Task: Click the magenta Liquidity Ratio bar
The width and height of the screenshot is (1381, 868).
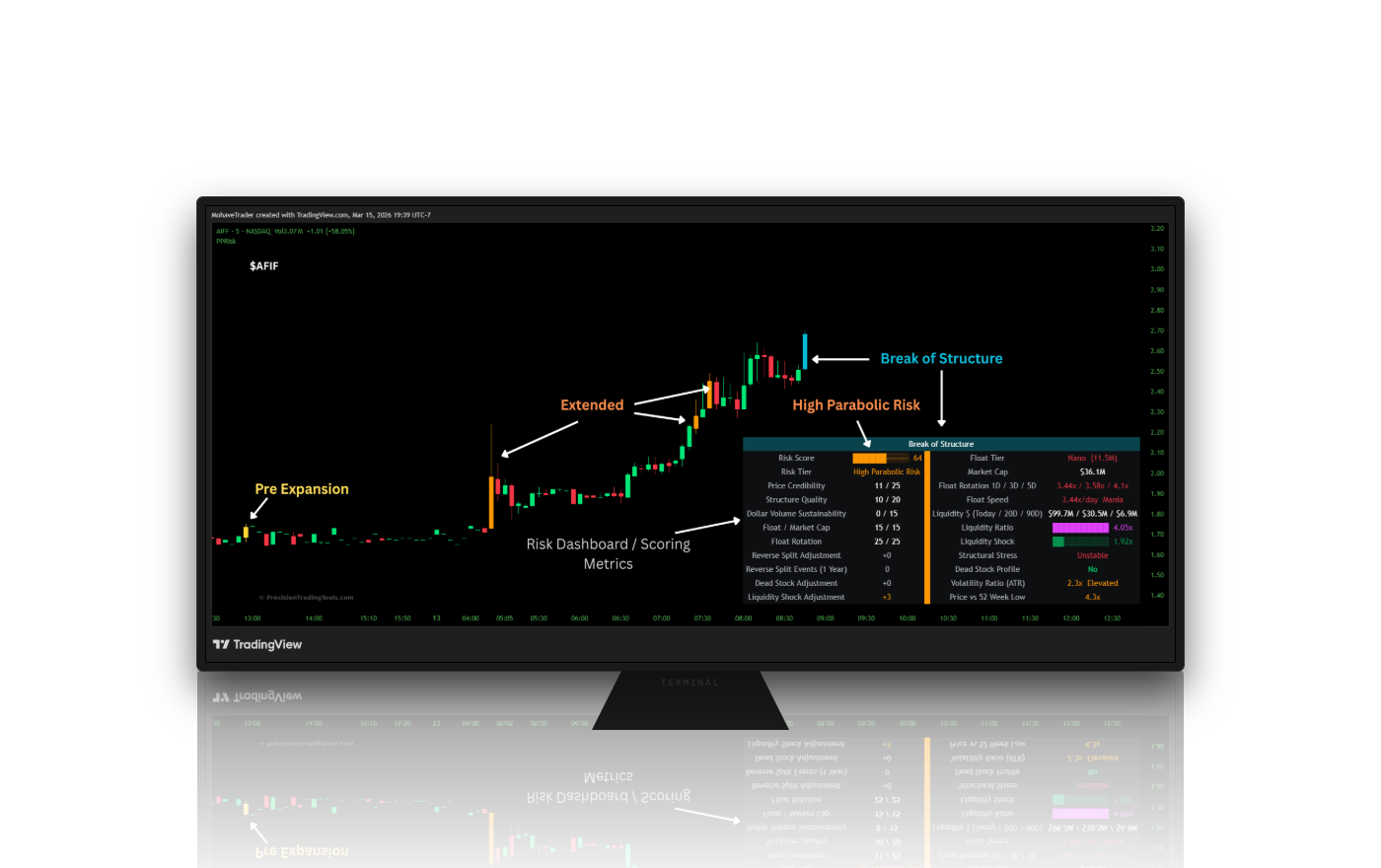Action: [1080, 528]
